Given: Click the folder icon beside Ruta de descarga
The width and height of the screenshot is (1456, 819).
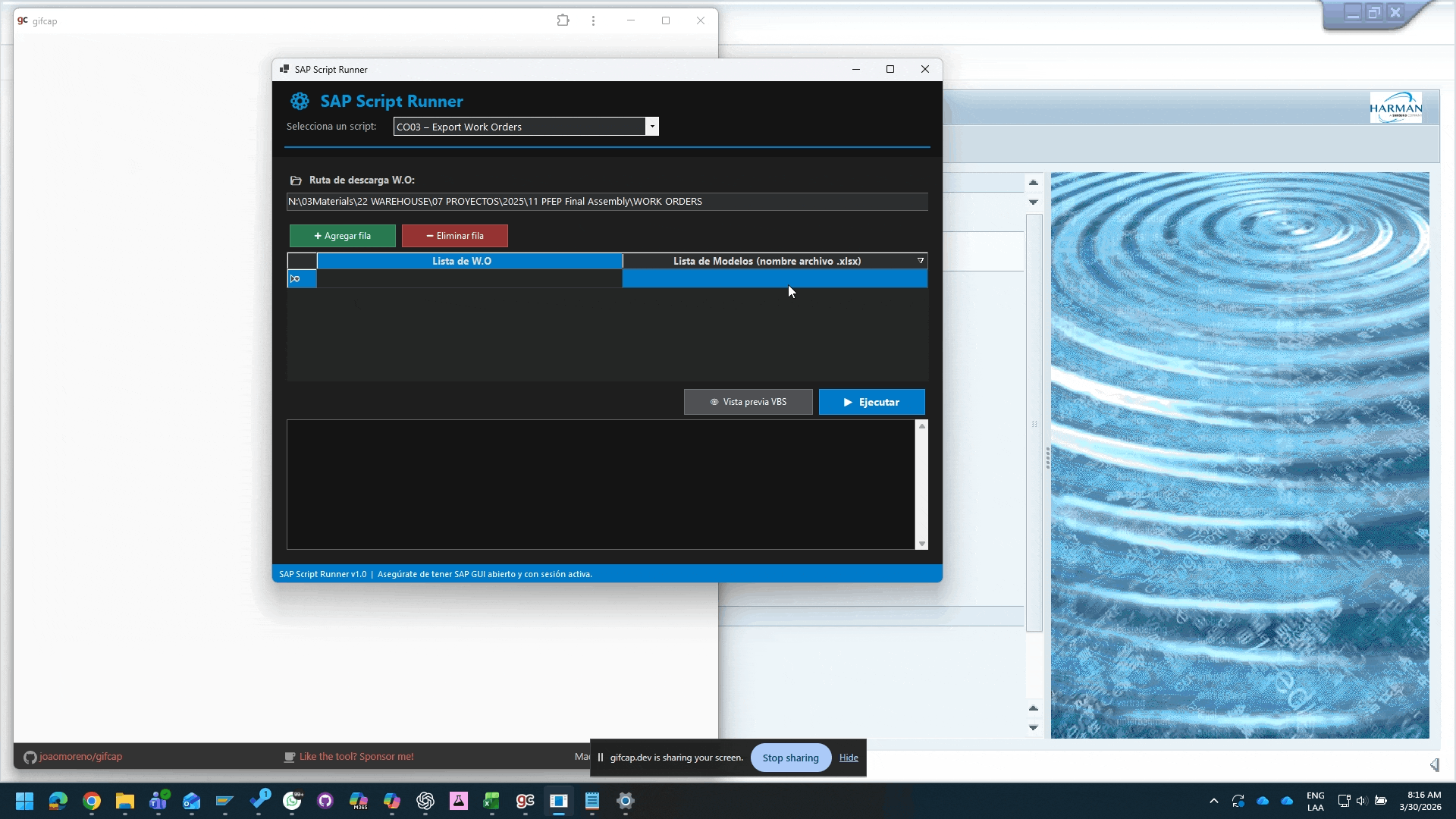Looking at the screenshot, I should pos(296,180).
